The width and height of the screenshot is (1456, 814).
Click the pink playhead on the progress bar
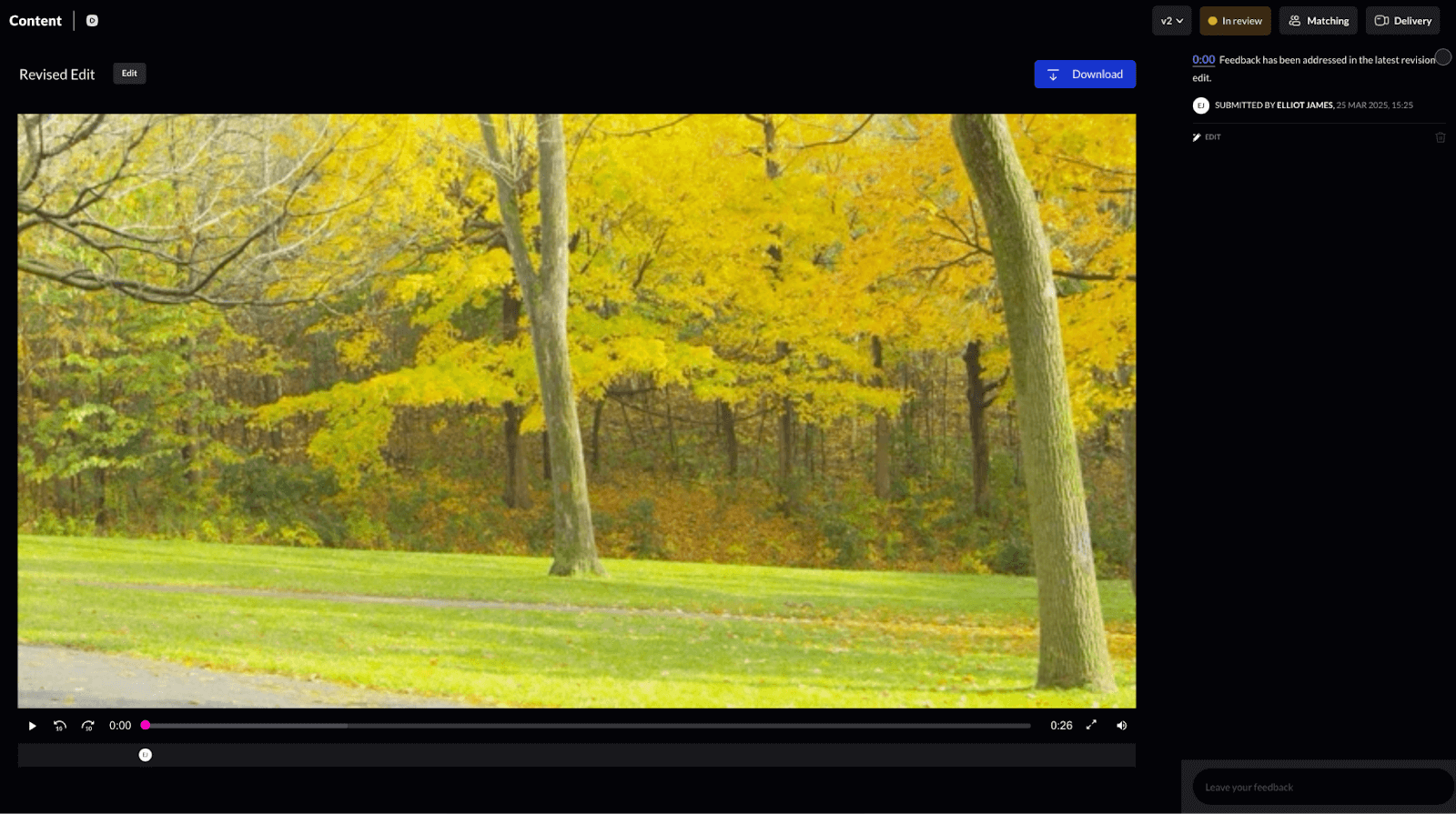[x=146, y=725]
